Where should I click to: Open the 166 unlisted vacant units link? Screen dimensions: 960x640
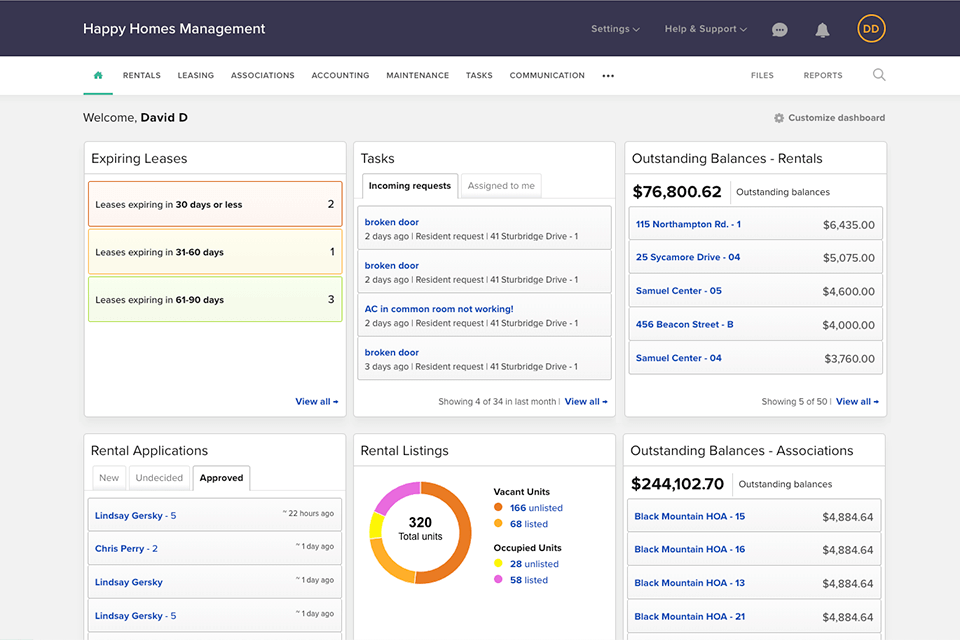536,508
